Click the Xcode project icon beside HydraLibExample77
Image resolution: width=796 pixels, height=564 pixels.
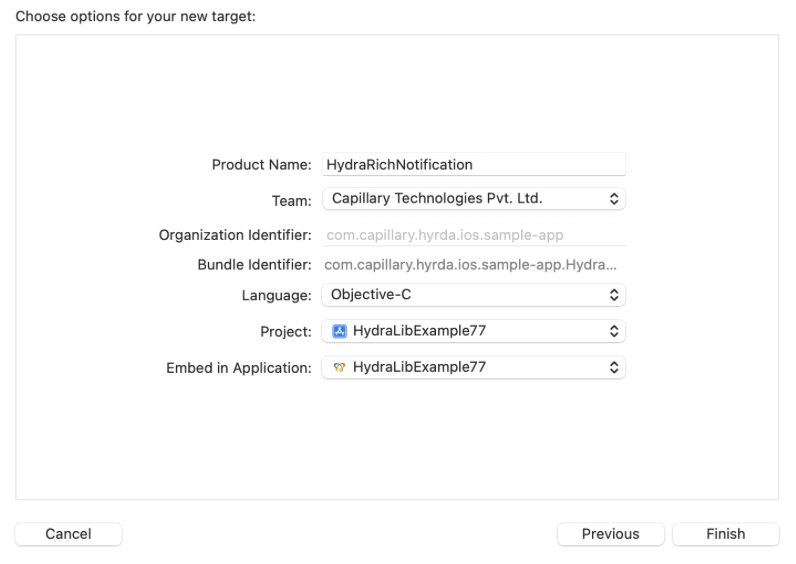(339, 331)
